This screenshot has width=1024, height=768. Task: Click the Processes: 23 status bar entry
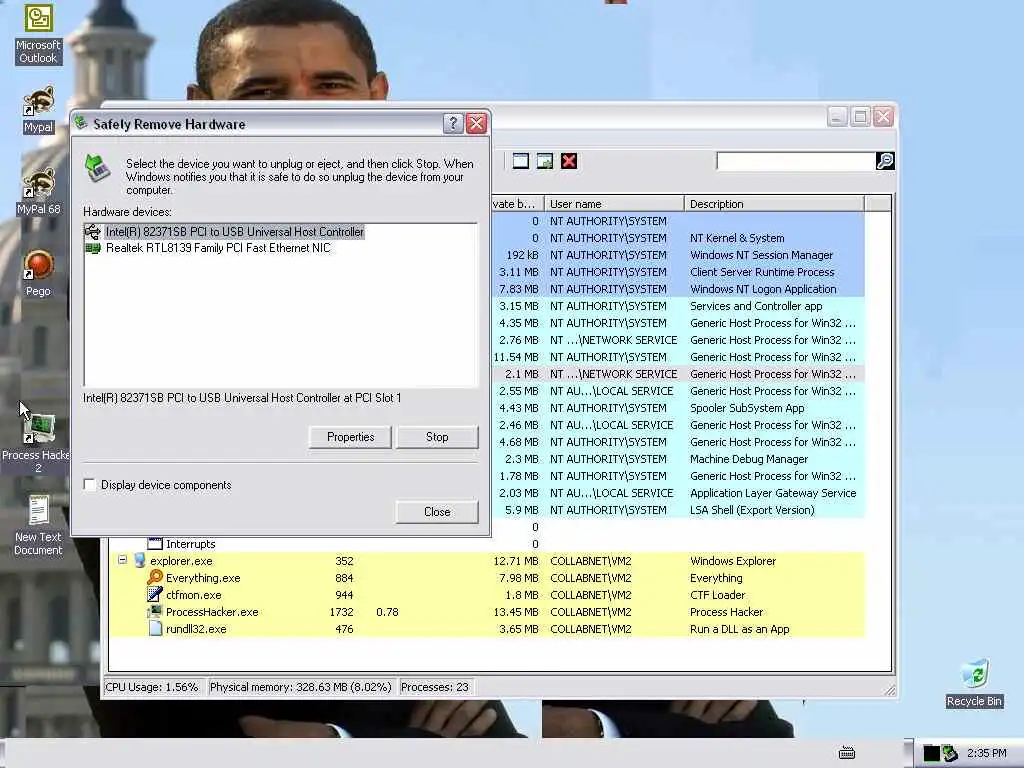click(x=434, y=687)
